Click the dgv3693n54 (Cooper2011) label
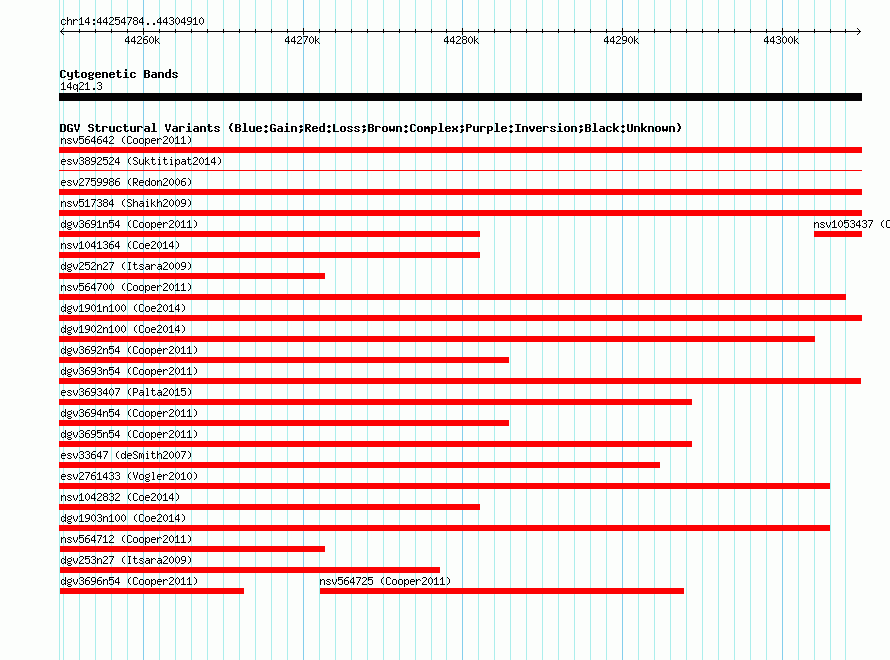890x660 pixels. [x=129, y=371]
